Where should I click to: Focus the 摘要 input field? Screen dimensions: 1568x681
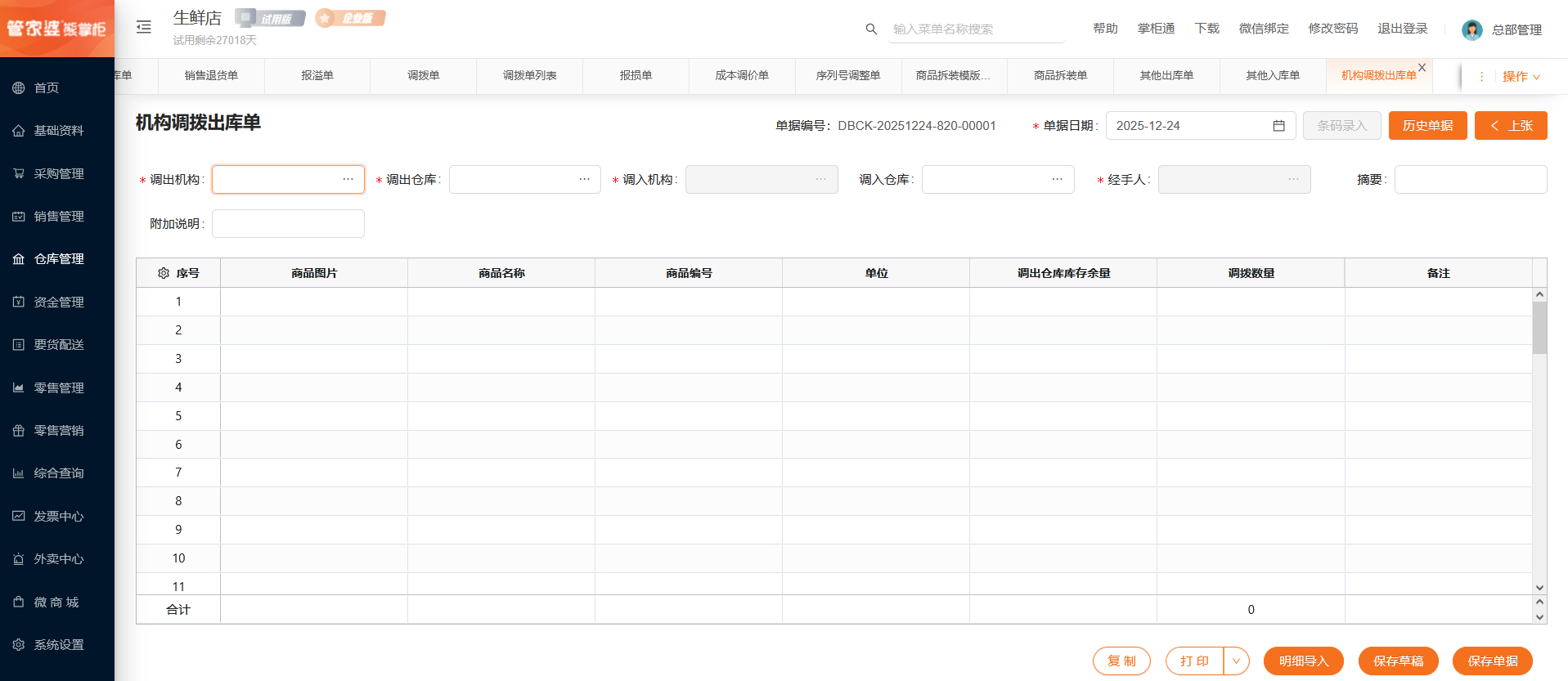[1471, 179]
